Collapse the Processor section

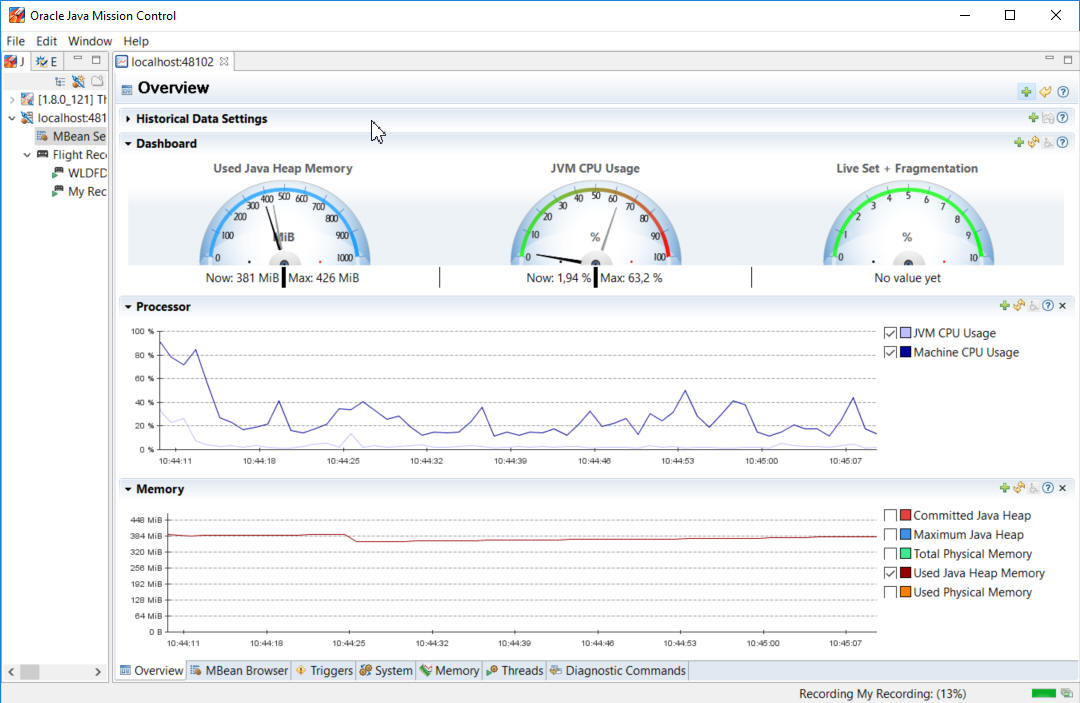128,307
